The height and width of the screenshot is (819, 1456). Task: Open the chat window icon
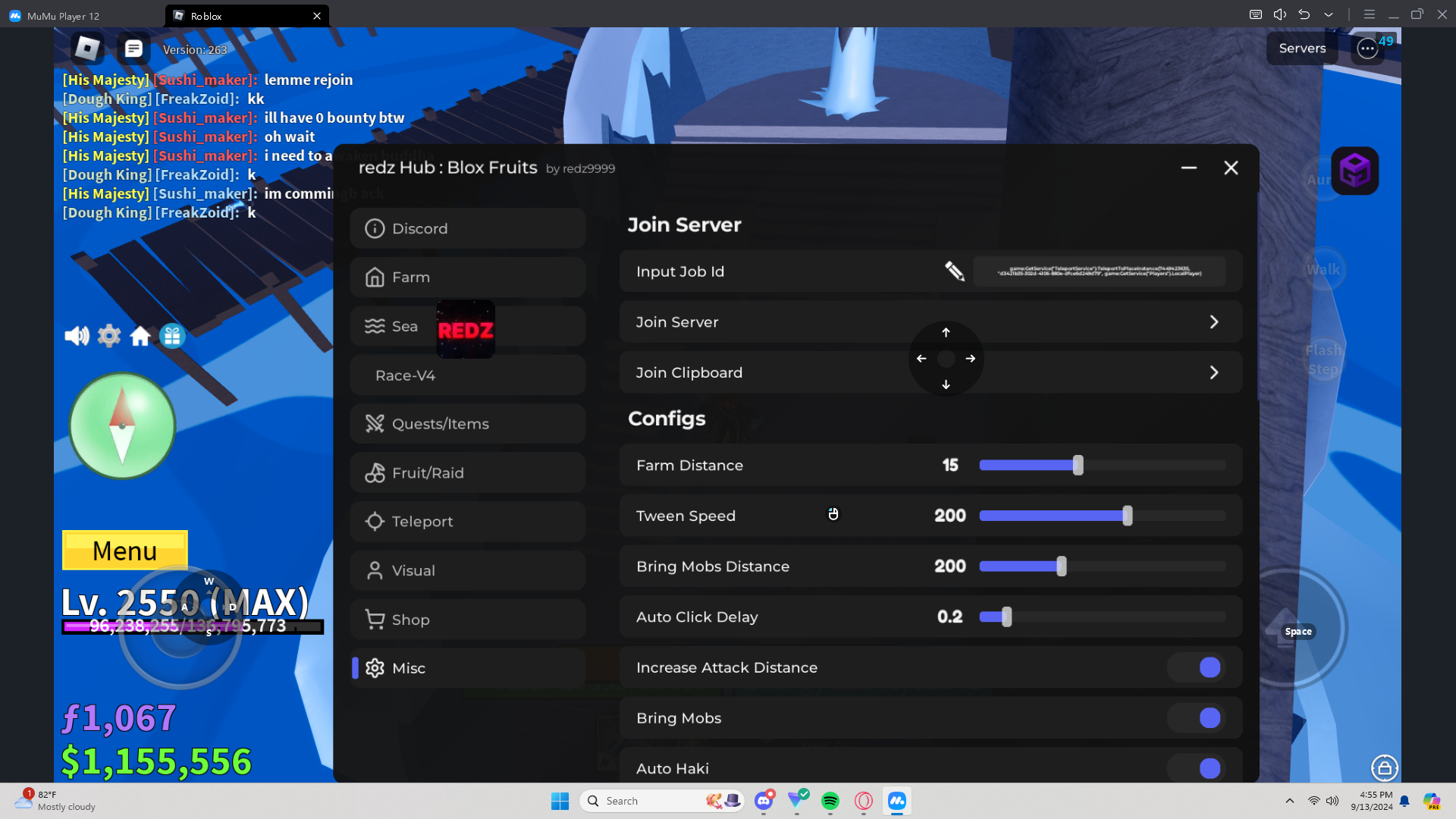[133, 49]
